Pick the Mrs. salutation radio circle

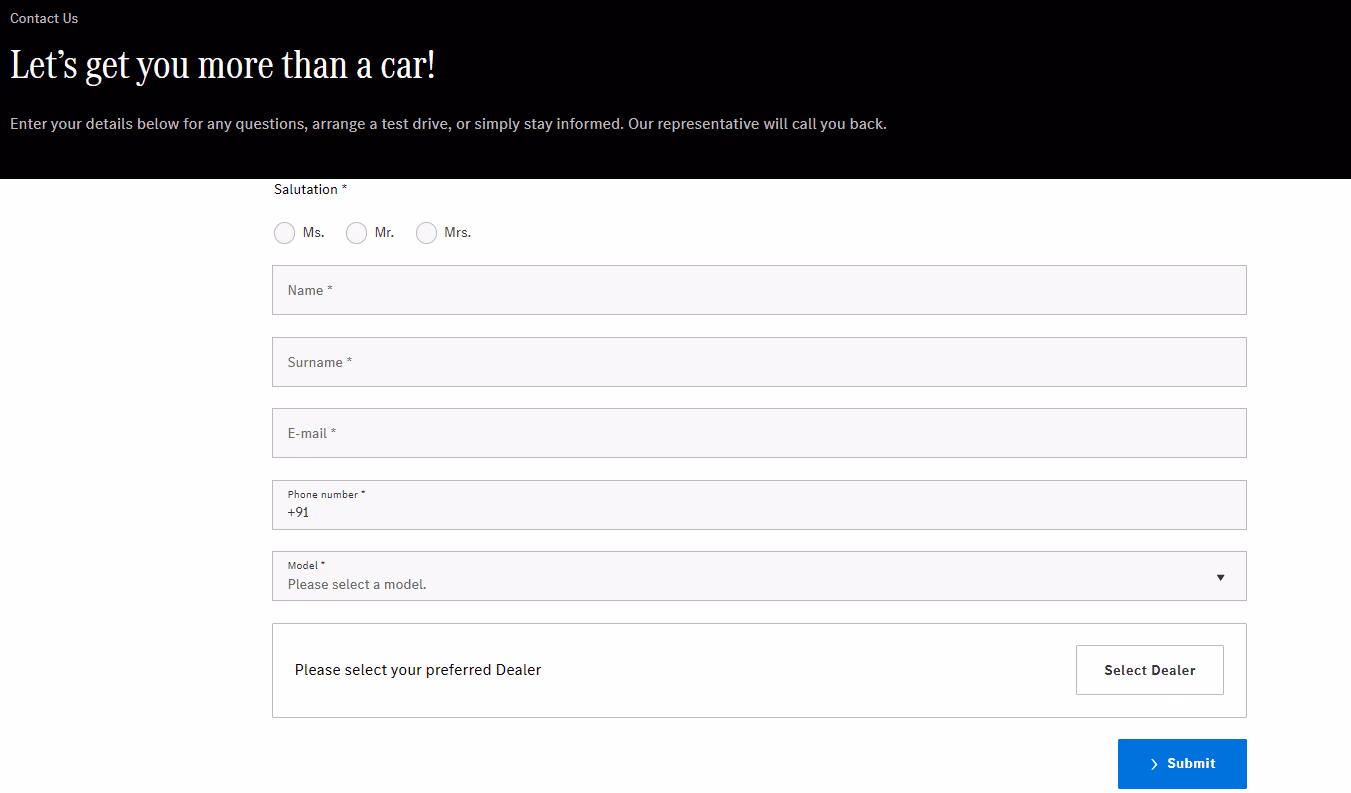426,233
